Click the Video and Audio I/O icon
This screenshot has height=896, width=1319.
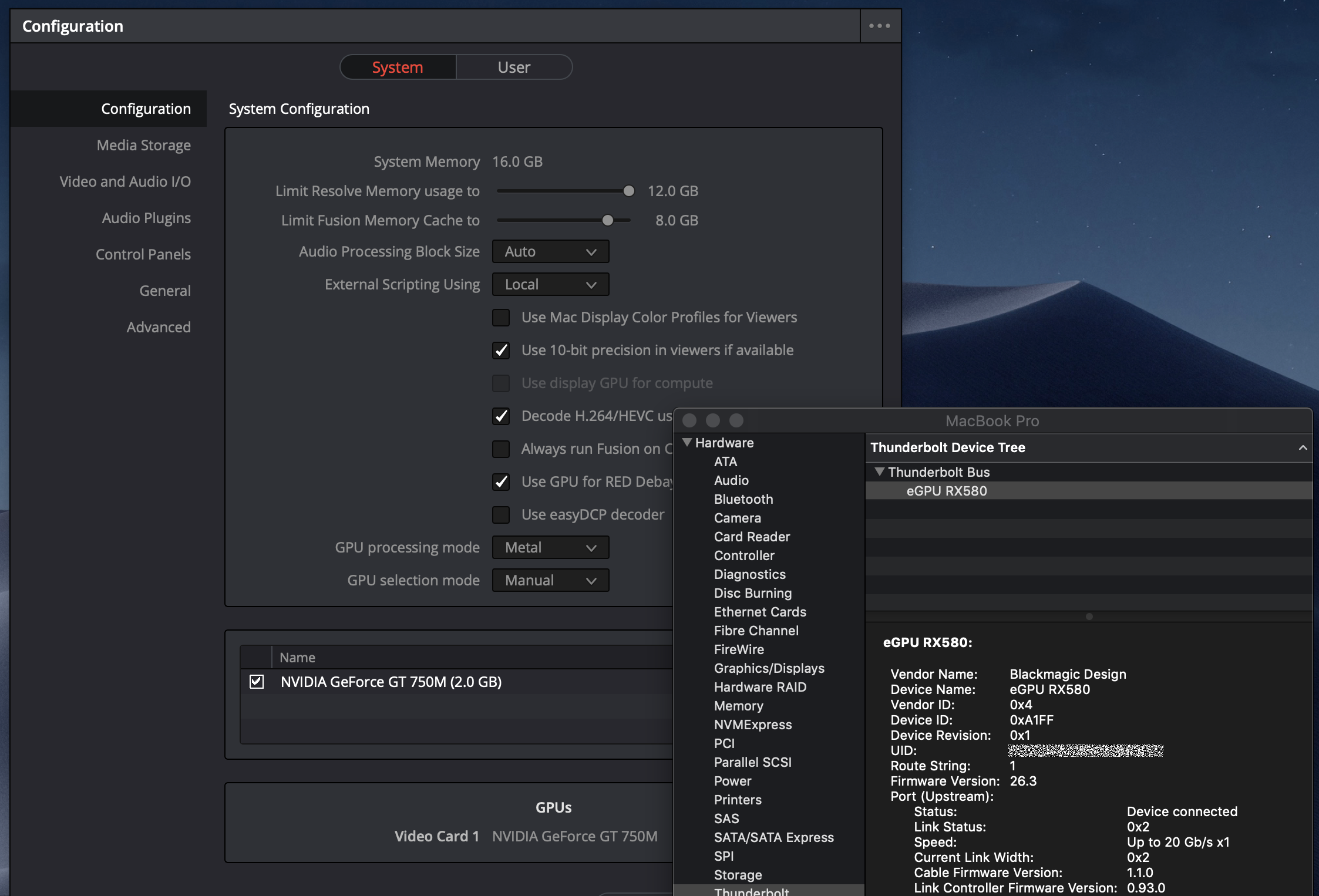click(x=124, y=180)
